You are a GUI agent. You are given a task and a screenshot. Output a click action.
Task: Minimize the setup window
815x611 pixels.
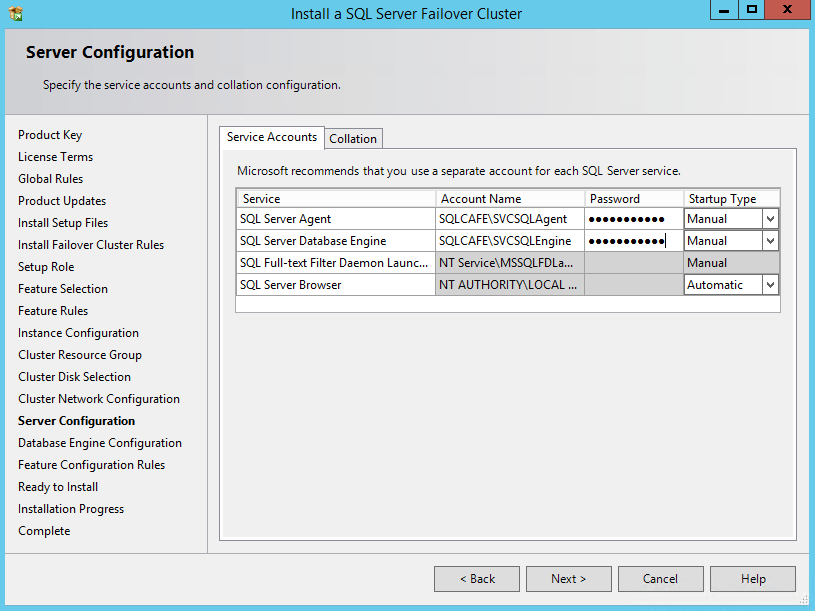(x=724, y=10)
